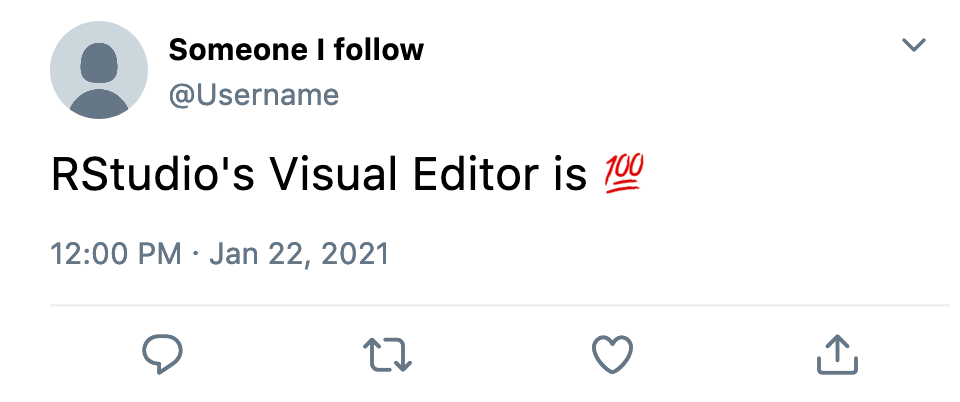Click the tweet text 'RStudio's Visual Editor is'

point(319,176)
